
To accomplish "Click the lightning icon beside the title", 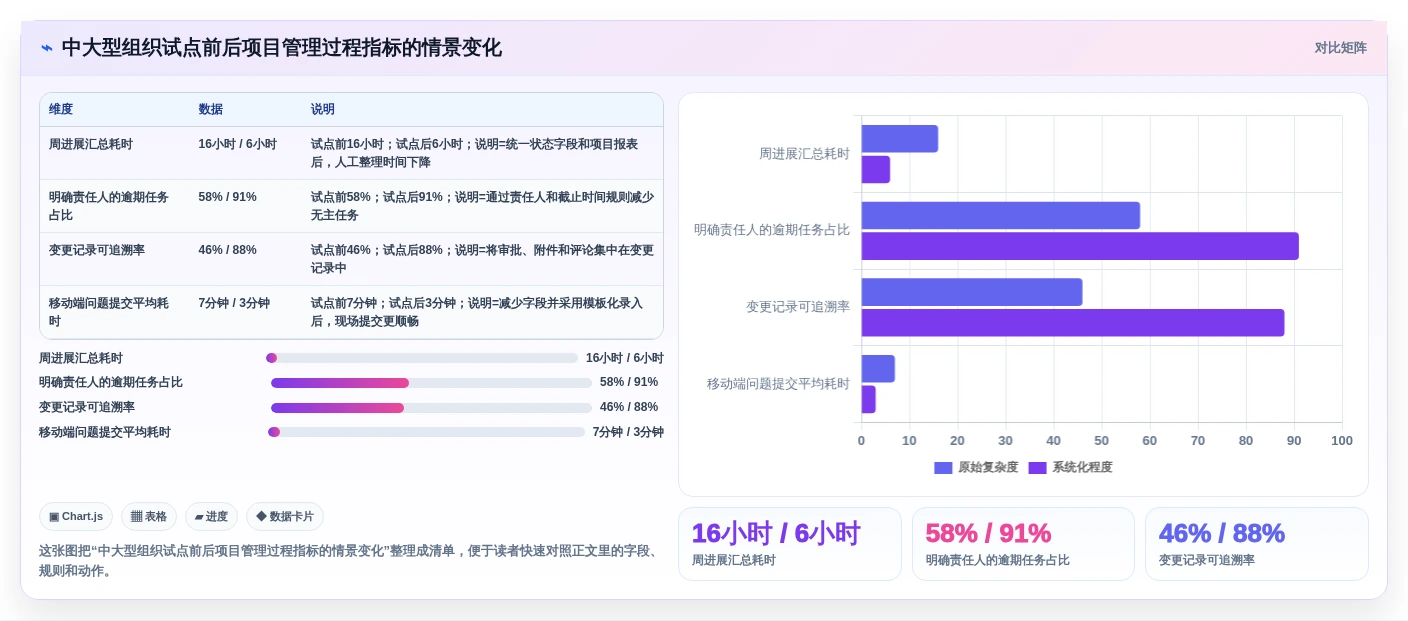I will 47,48.
